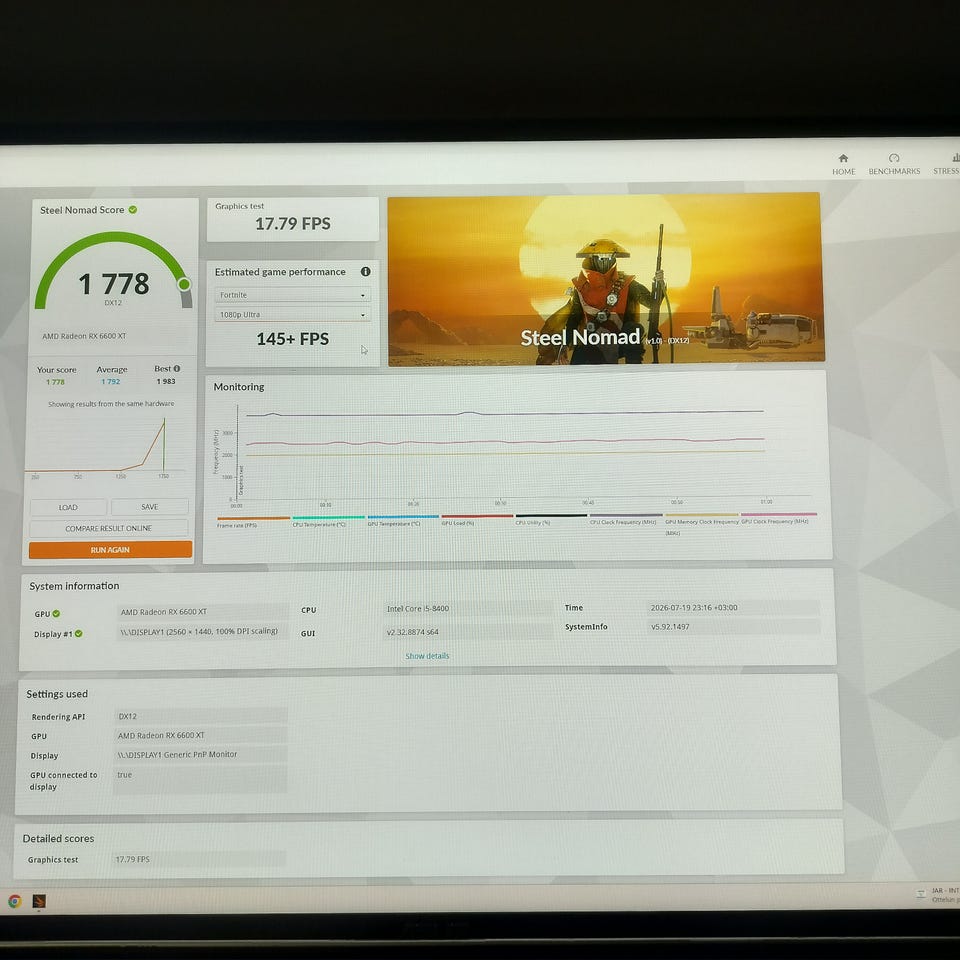Click your score value 1 778 in green
Viewport: 960px width, 960px height.
[55, 382]
